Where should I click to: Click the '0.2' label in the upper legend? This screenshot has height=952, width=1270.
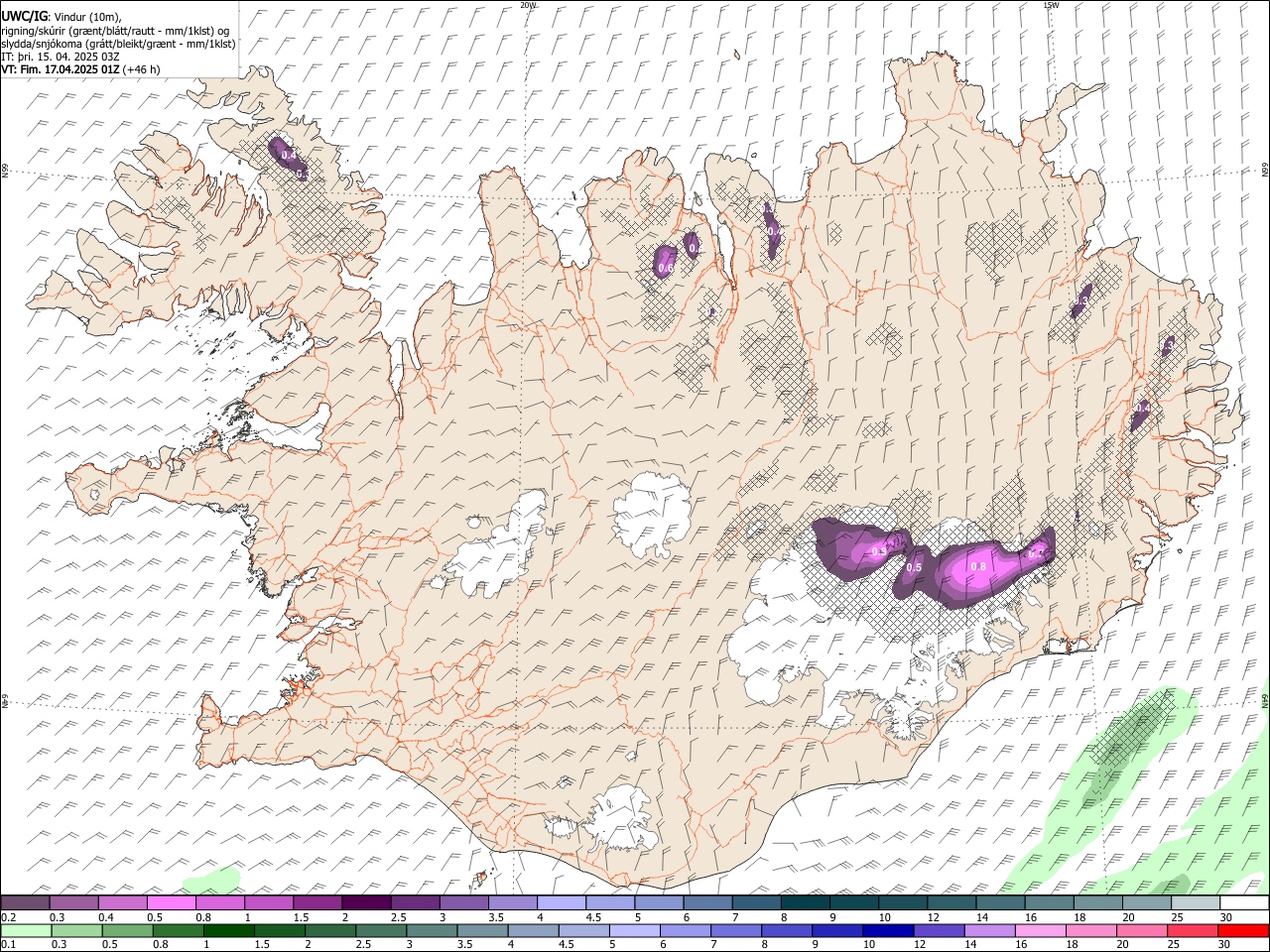tap(8, 917)
